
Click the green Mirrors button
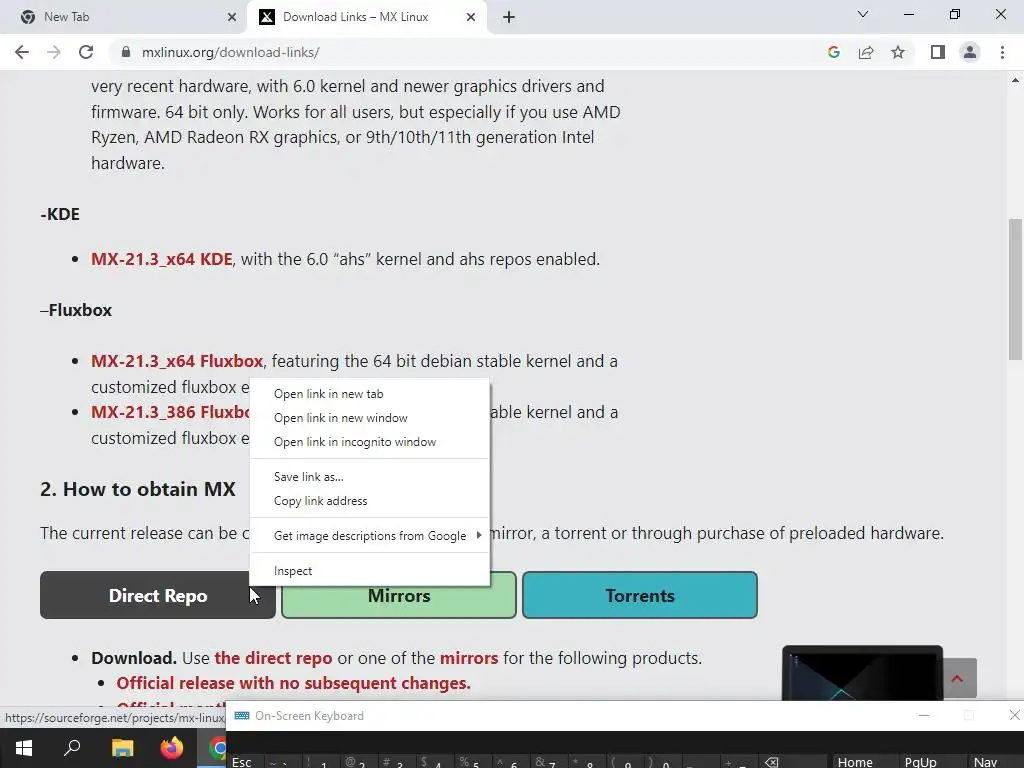coord(398,596)
